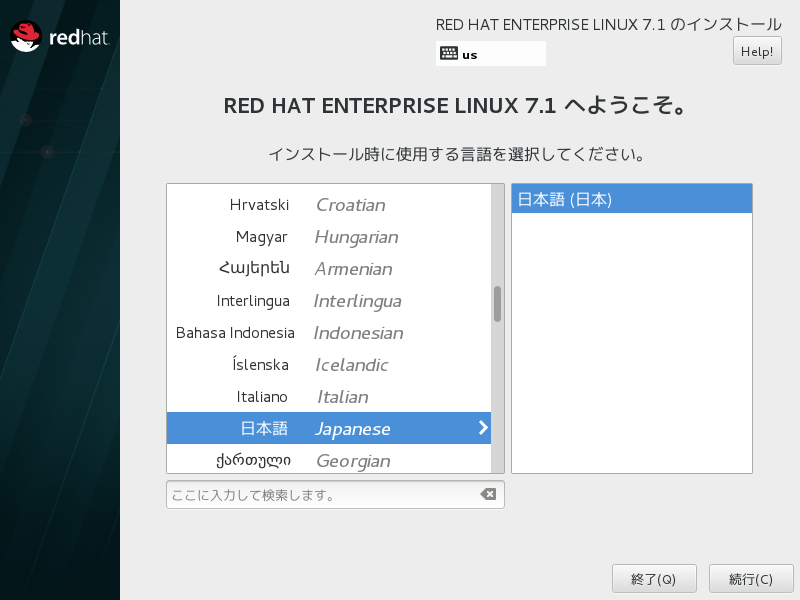
Task: Open the us keyboard layout indicator
Action: click(x=490, y=54)
